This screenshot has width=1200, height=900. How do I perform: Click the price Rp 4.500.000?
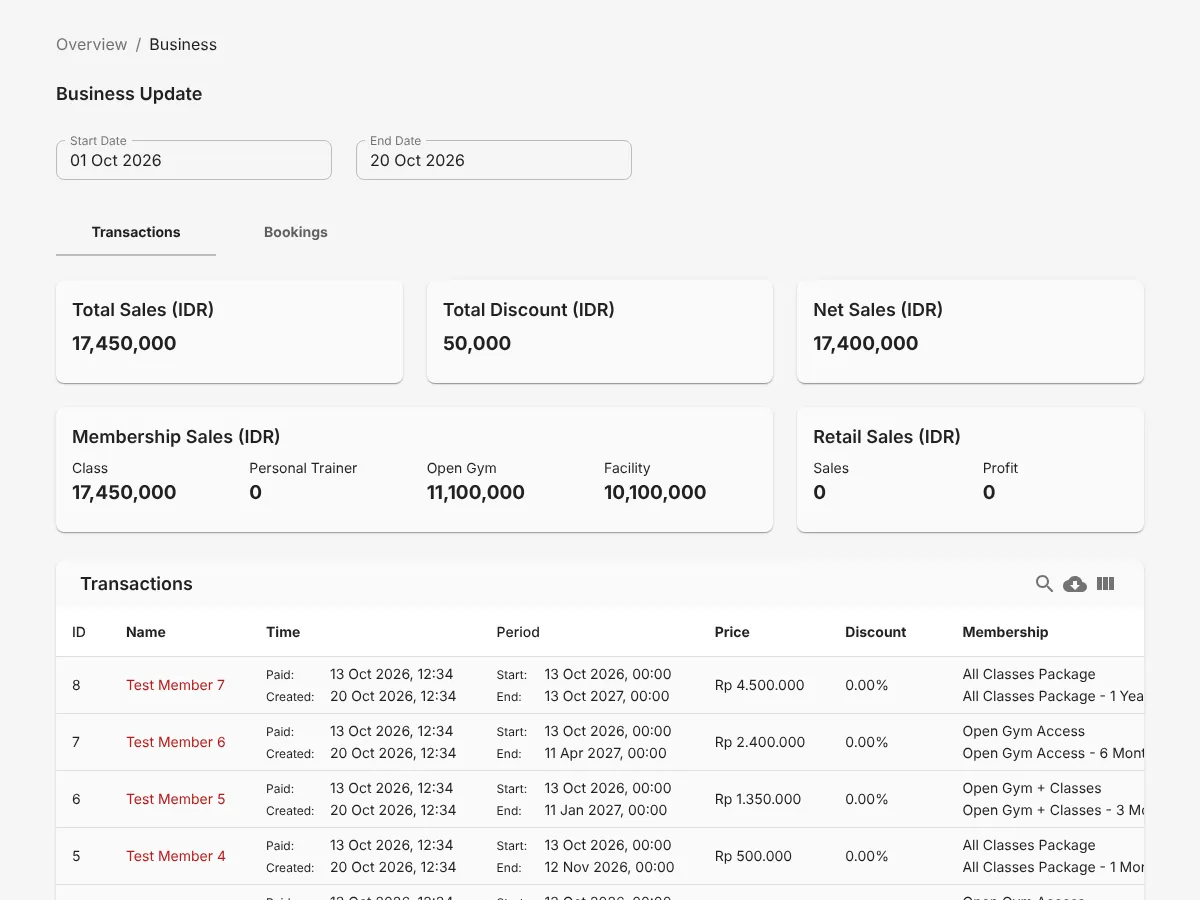click(760, 685)
